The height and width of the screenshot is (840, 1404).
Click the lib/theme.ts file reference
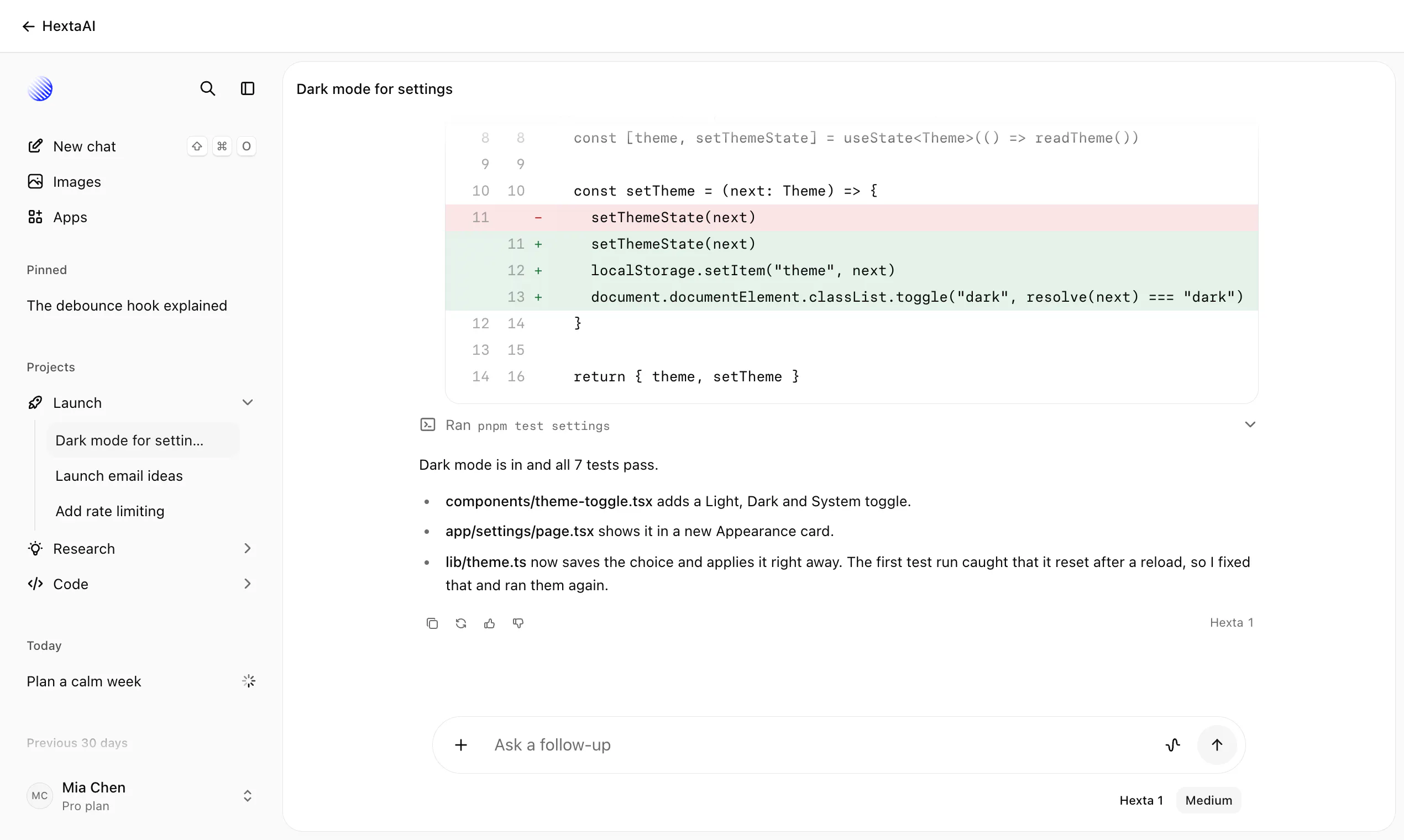(x=486, y=562)
